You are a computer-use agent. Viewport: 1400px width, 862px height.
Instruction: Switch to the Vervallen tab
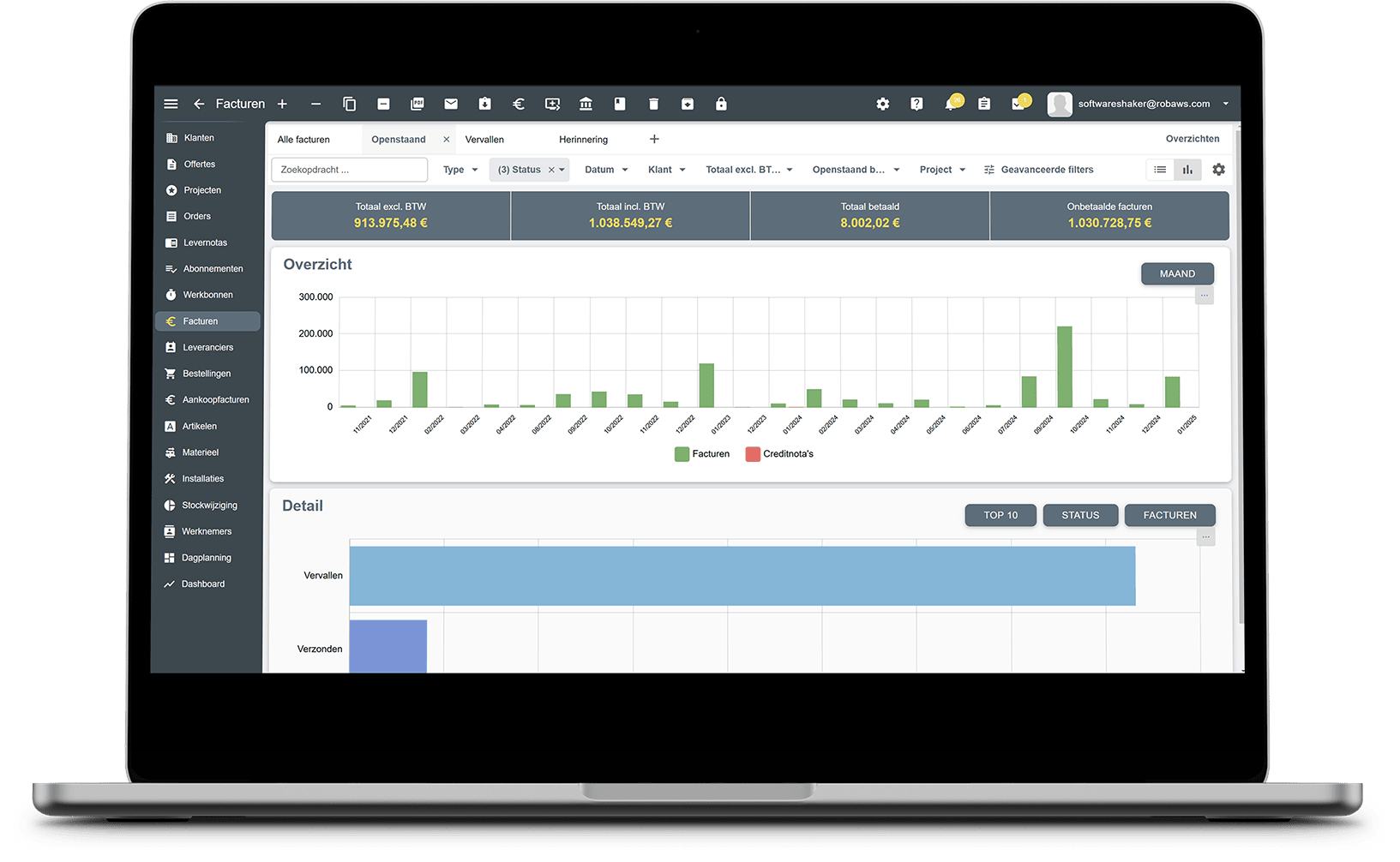point(484,139)
